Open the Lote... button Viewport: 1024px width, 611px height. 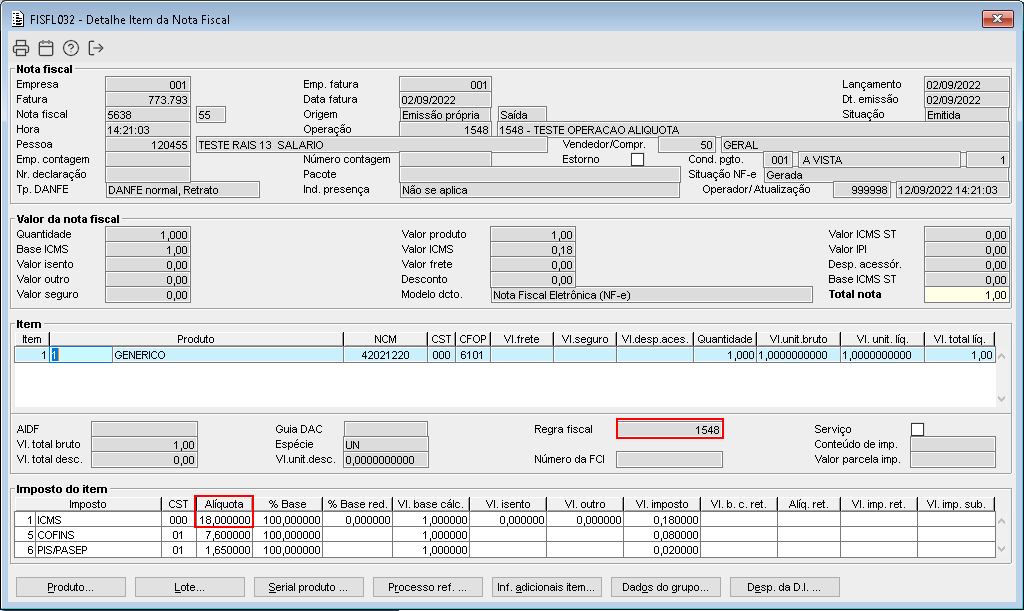click(189, 587)
